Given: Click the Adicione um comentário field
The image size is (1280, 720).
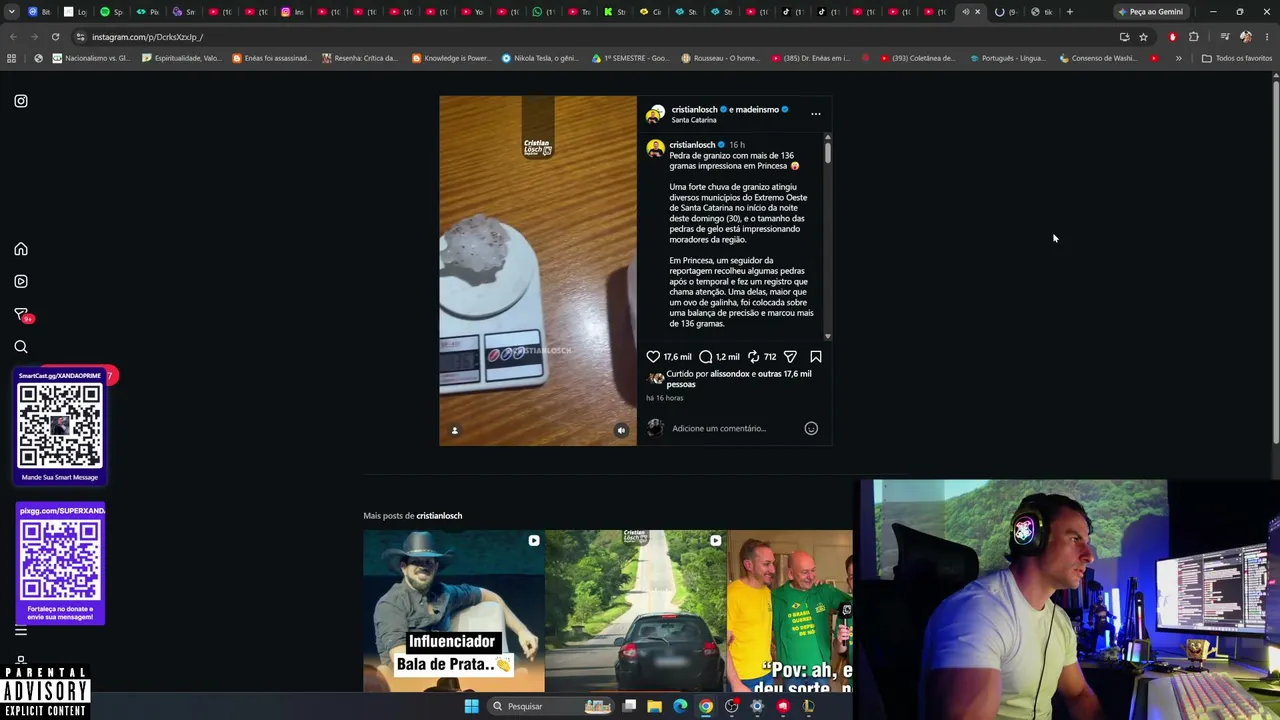Looking at the screenshot, I should click(x=734, y=428).
